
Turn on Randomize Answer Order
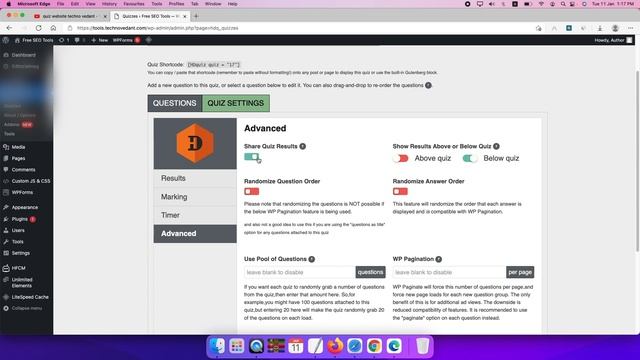tap(400, 191)
